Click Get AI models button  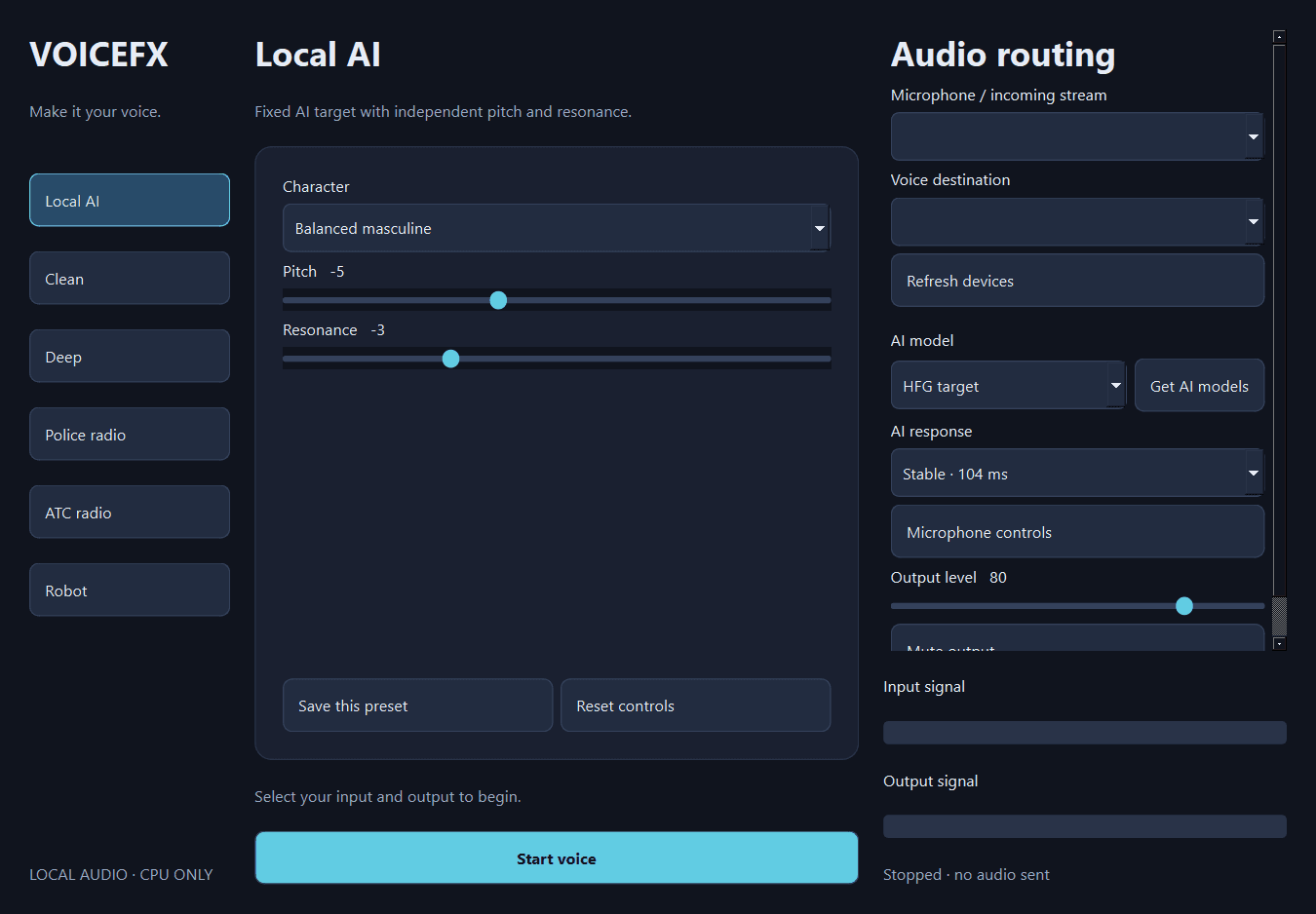pos(1199,385)
